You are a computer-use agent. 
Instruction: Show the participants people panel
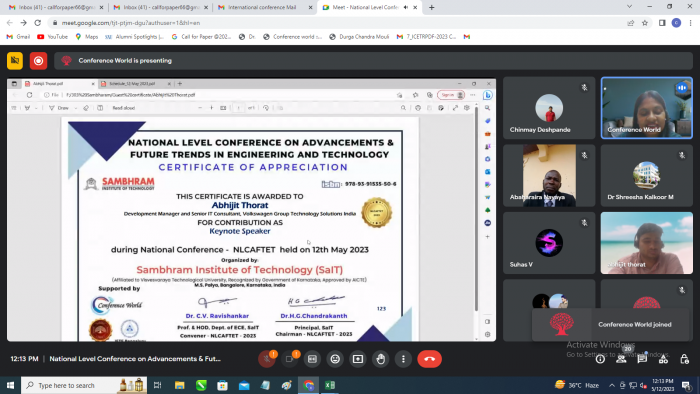(x=621, y=358)
